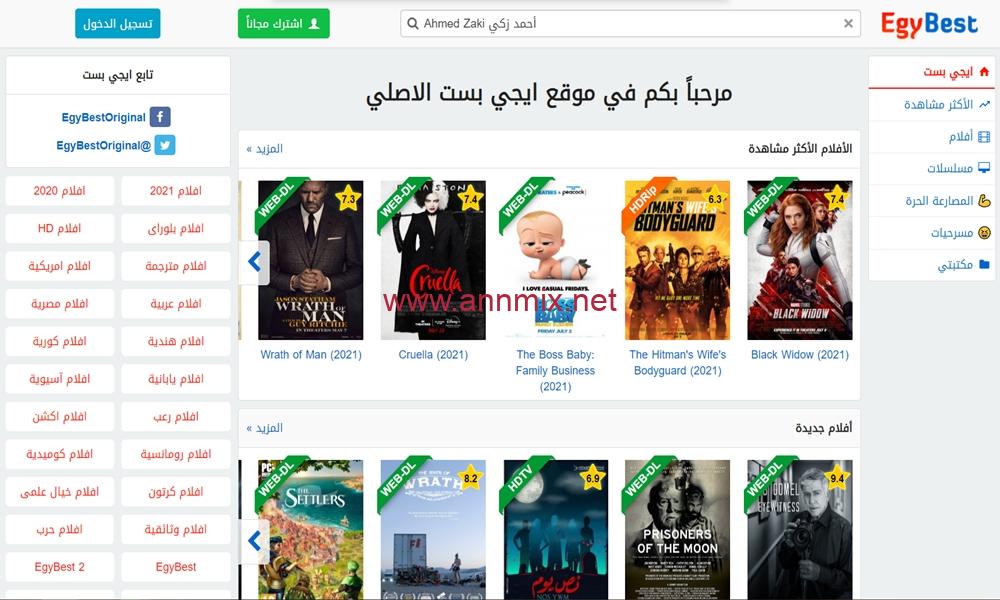Click The Hitman's Wife's Bodyguard title
Screen dimensions: 1000x600
pos(677,362)
